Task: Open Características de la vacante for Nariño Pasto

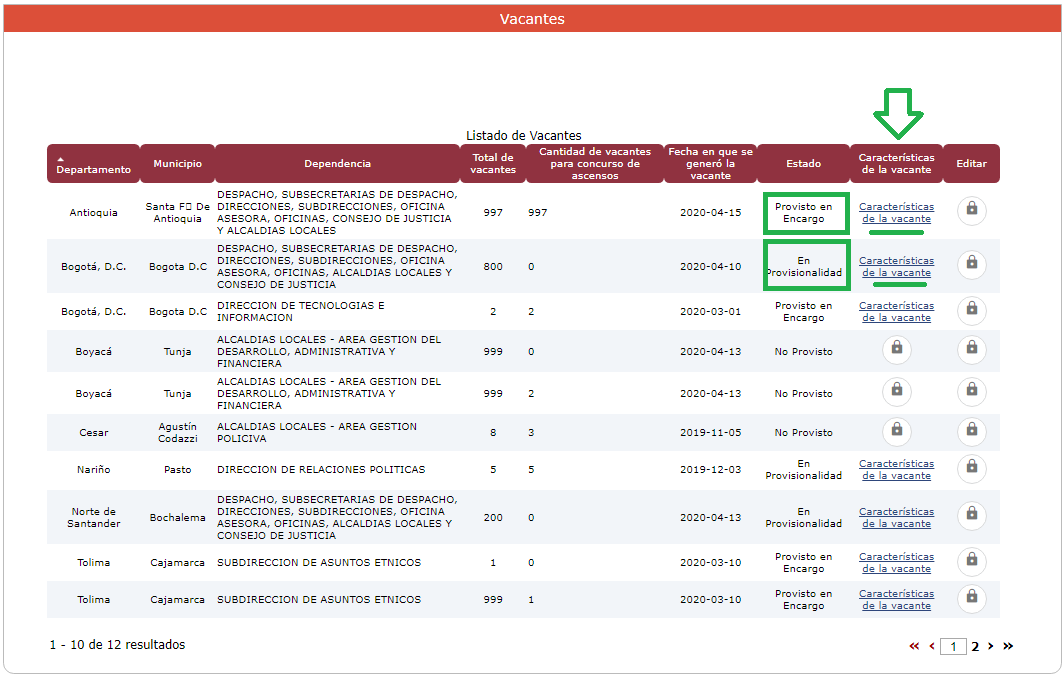Action: [896, 469]
